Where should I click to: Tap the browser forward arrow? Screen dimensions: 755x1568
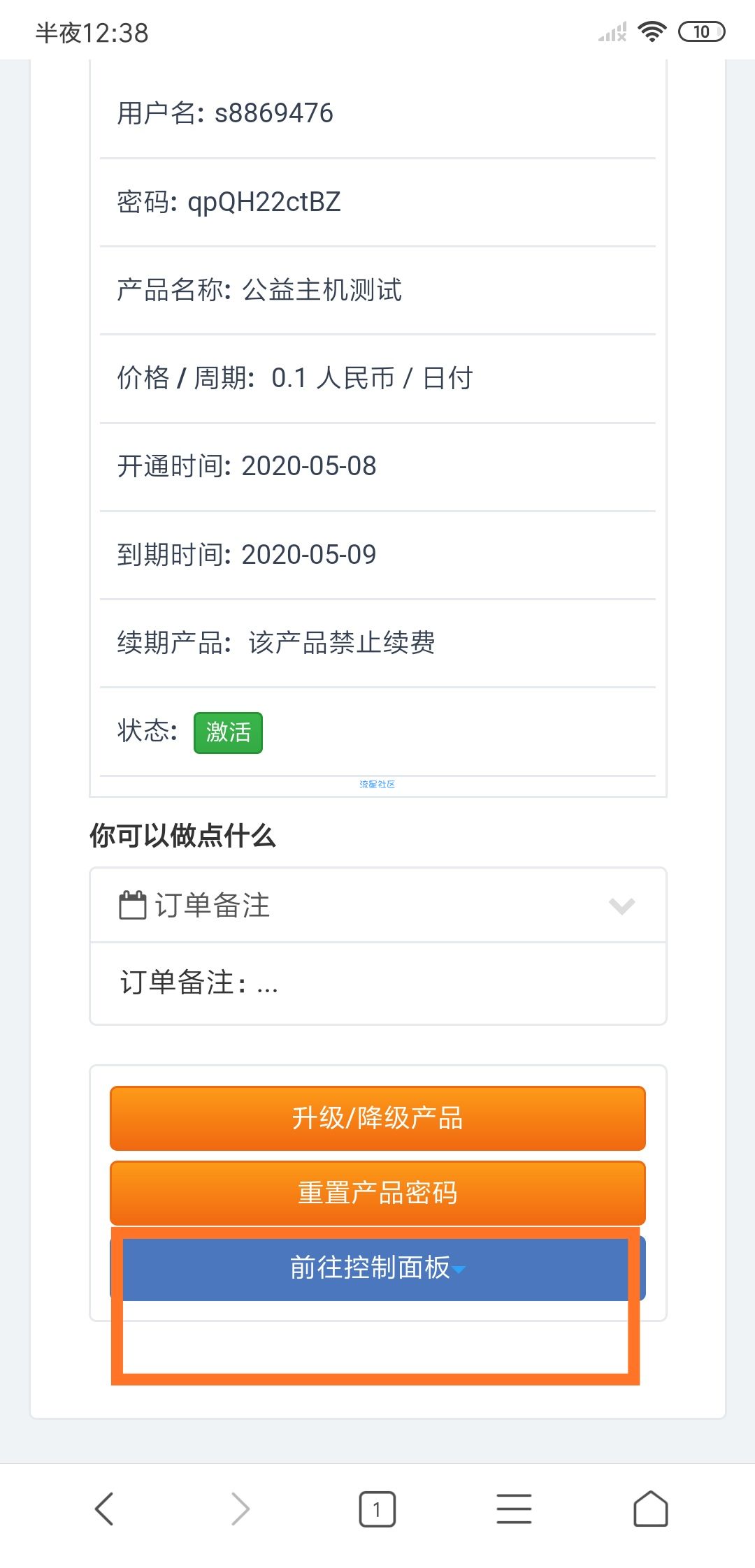coord(240,1509)
